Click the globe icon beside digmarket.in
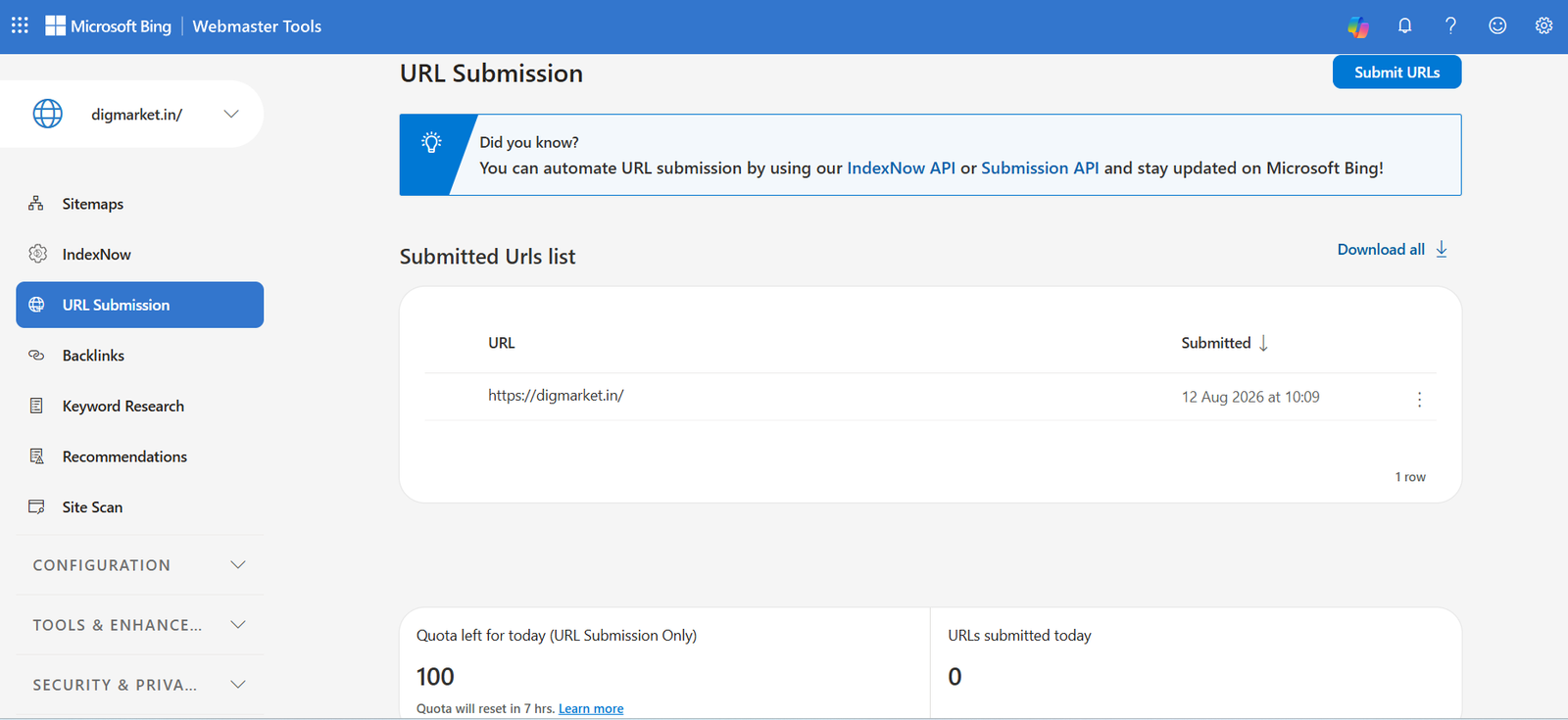The image size is (1568, 720). coord(48,114)
